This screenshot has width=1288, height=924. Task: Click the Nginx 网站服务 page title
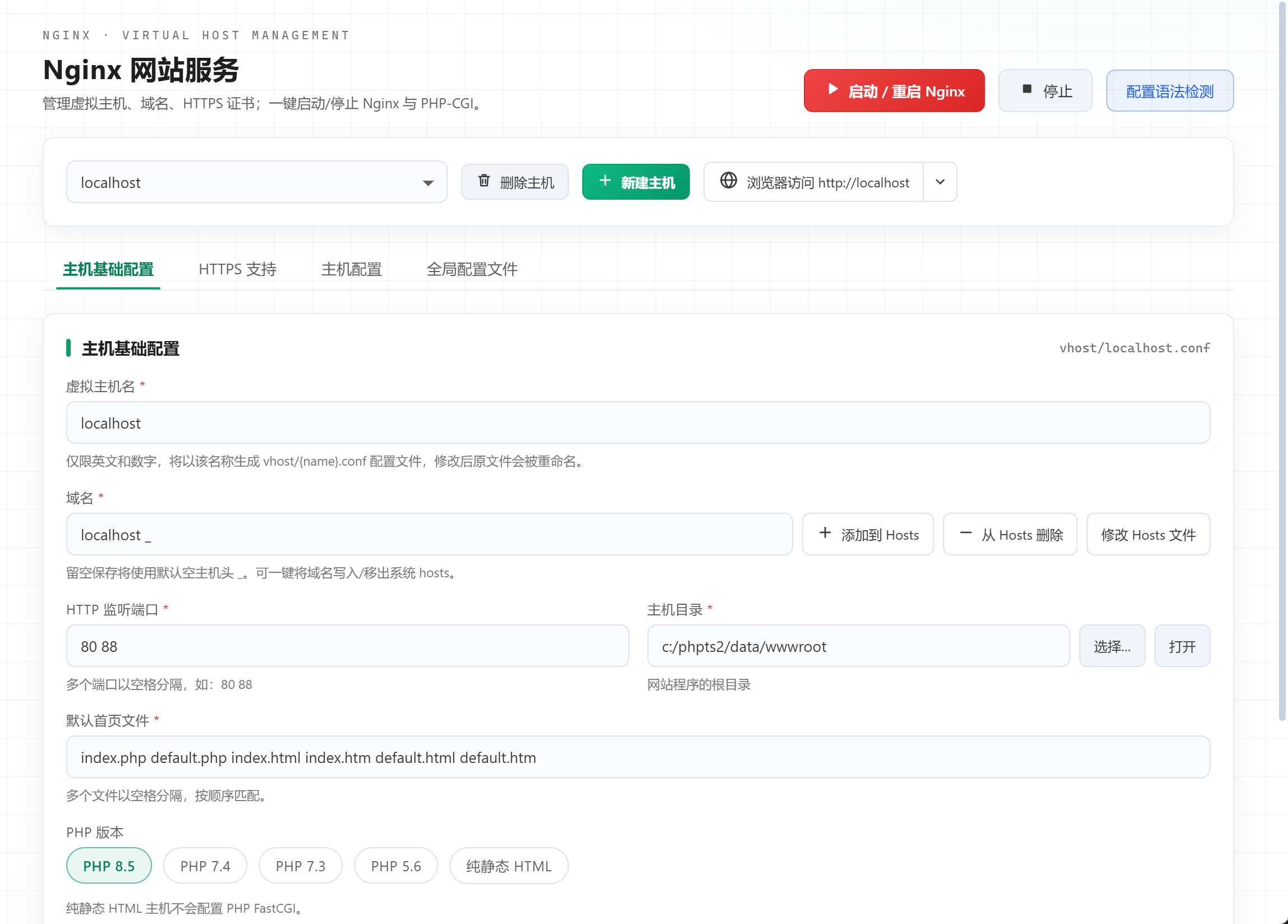click(x=141, y=70)
